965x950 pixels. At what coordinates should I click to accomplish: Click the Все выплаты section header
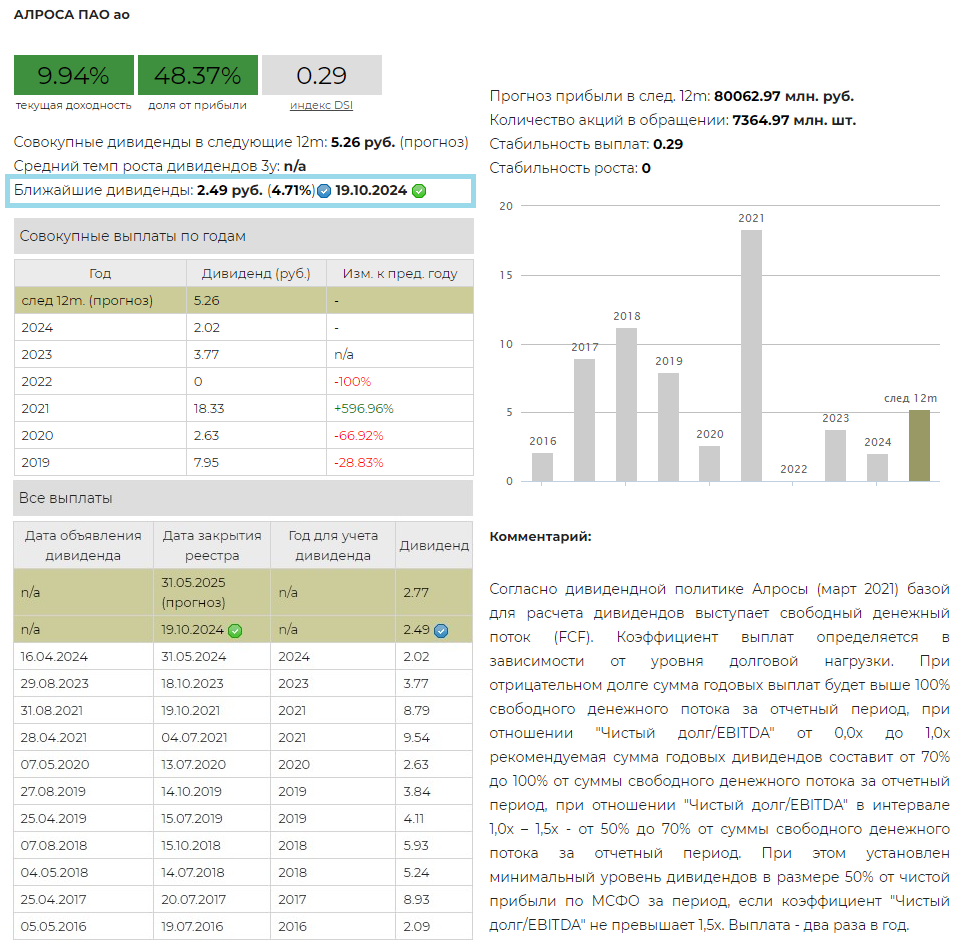coord(243,498)
